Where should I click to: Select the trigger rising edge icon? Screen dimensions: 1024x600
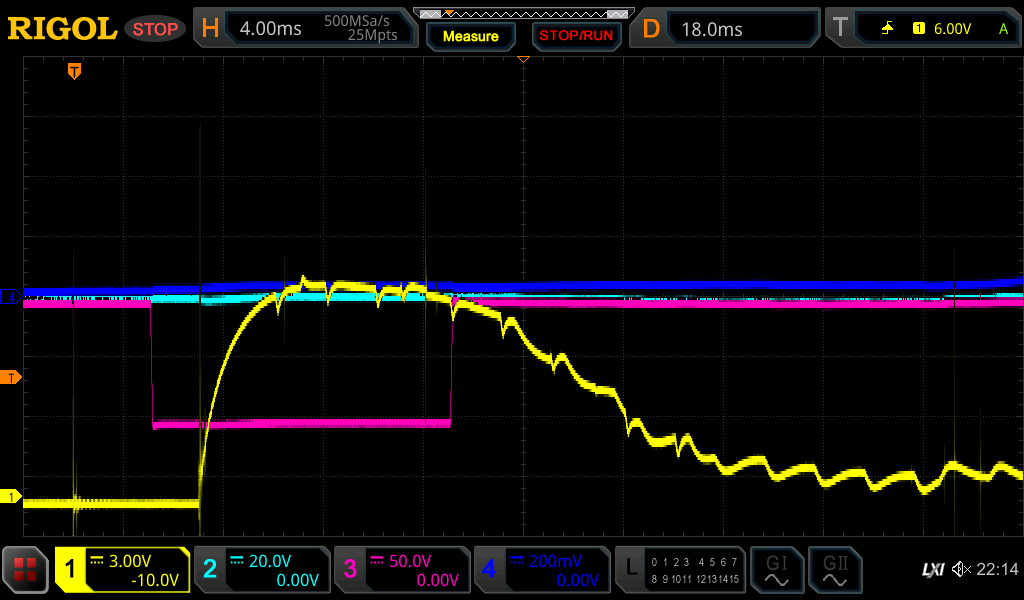click(887, 29)
